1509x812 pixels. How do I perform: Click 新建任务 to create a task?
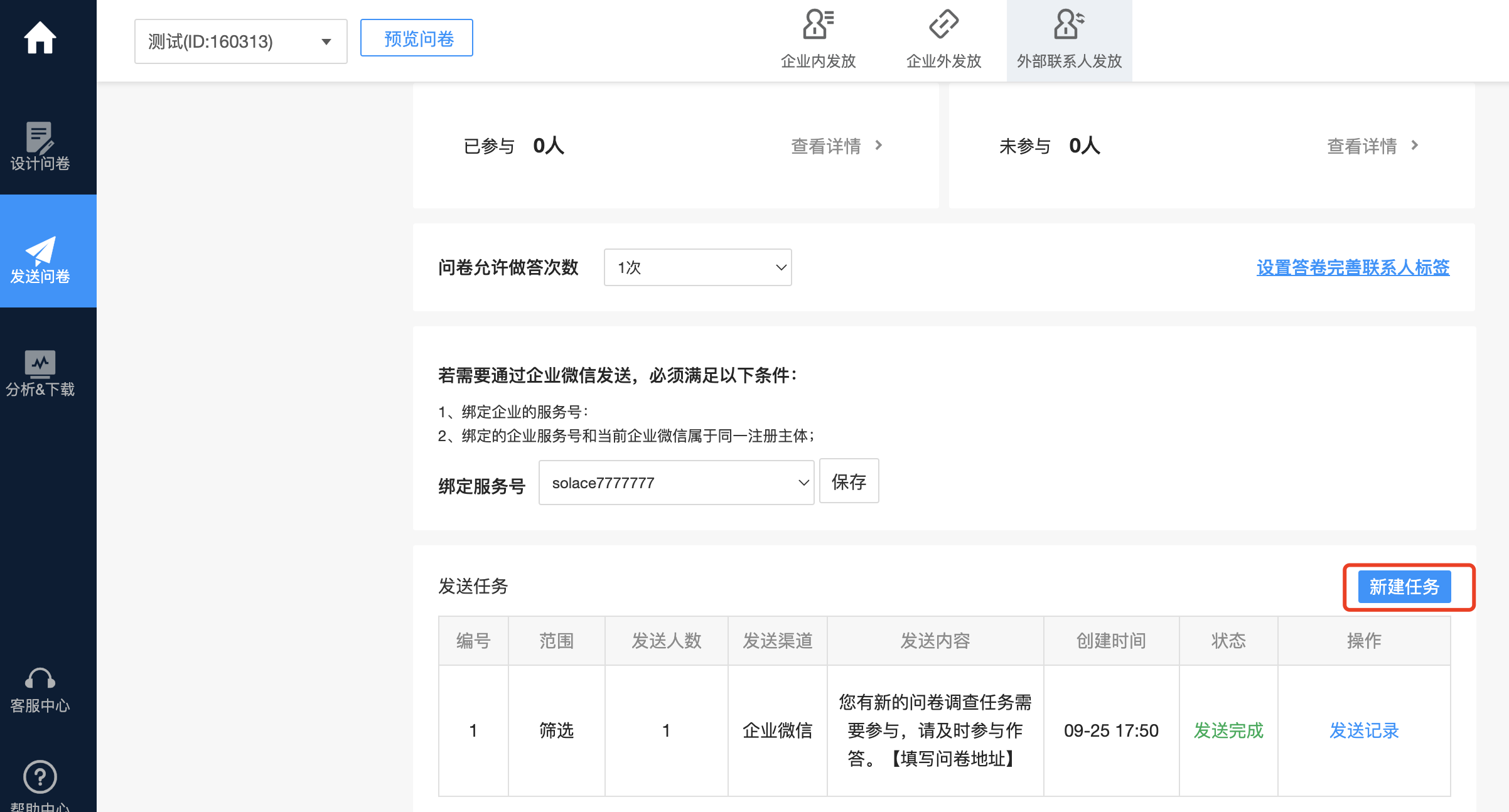1405,587
